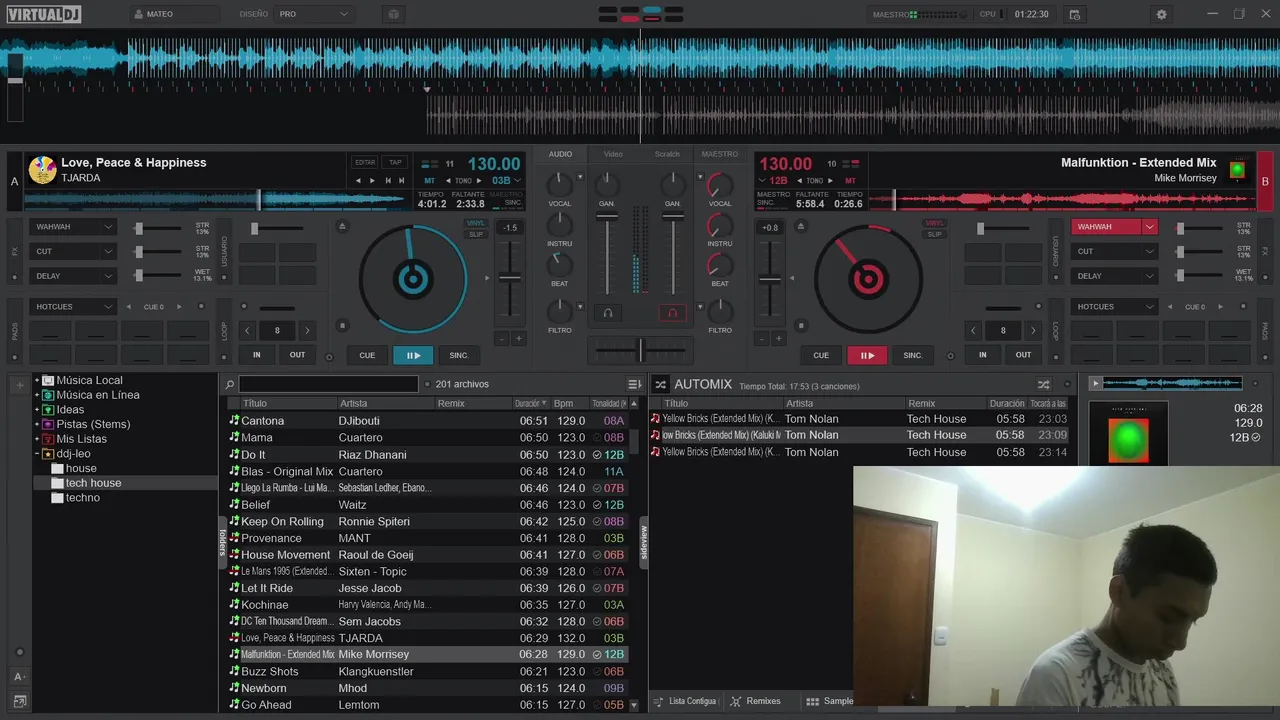Click the plus icon in left sidebar

19,384
